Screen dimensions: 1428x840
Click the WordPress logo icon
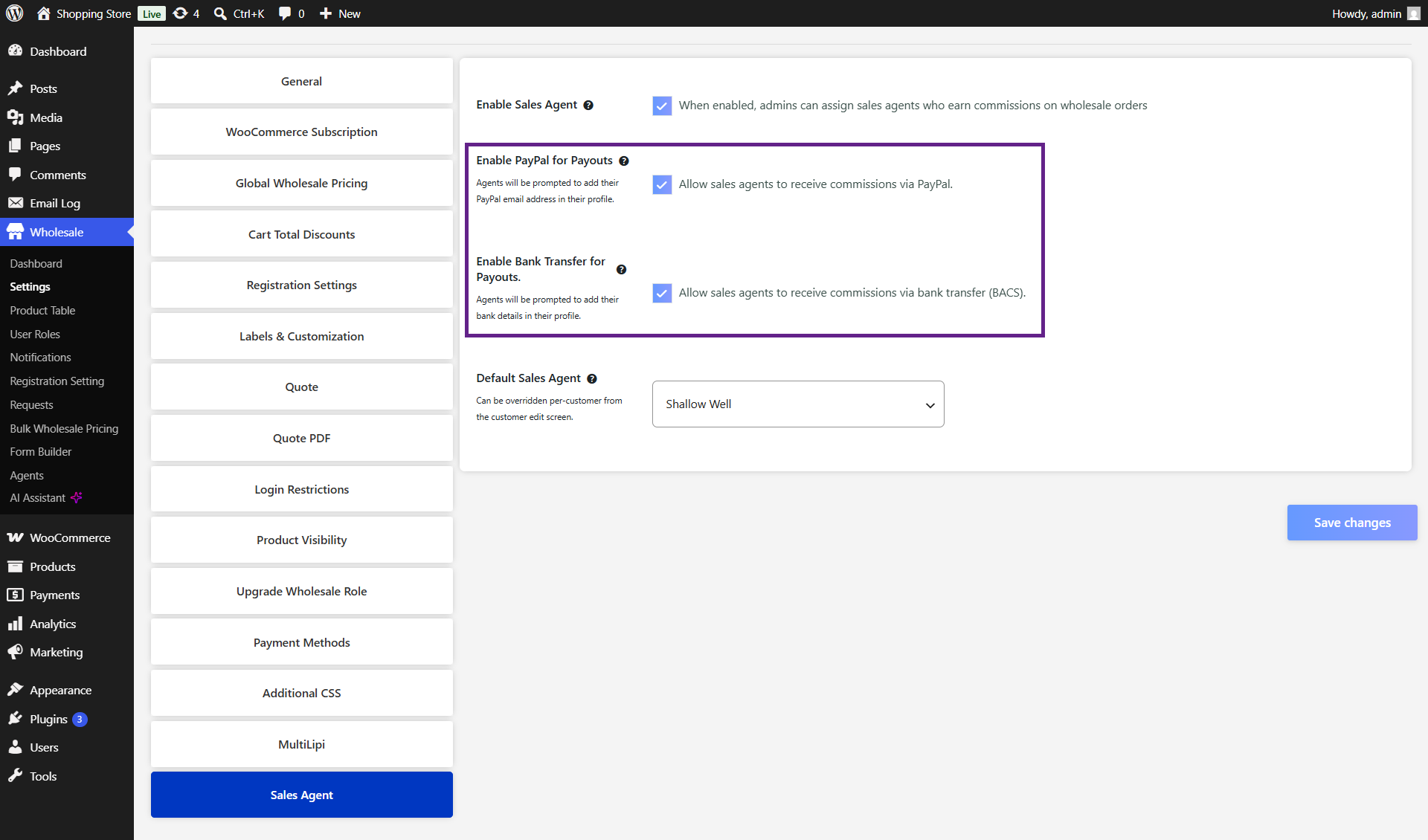[15, 13]
